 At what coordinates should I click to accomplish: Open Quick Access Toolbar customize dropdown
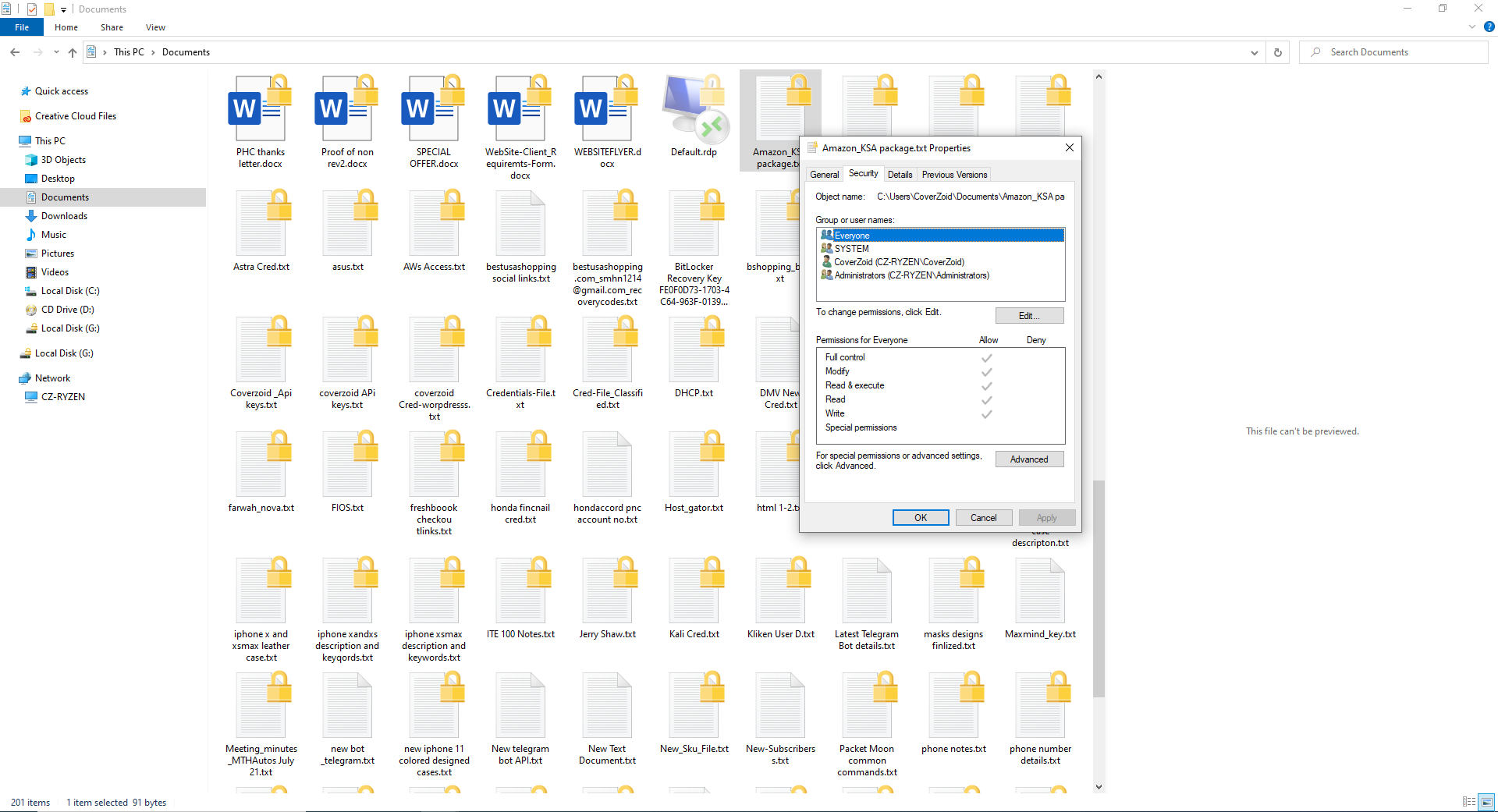63,9
